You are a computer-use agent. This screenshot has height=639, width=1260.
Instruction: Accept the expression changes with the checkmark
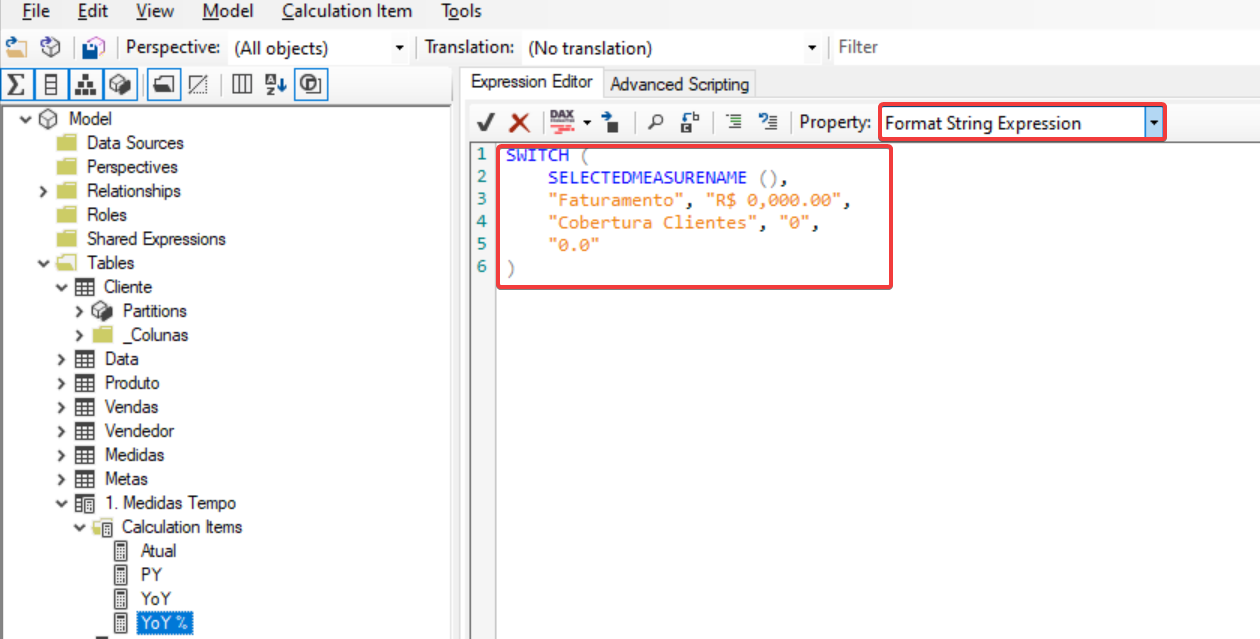click(485, 121)
